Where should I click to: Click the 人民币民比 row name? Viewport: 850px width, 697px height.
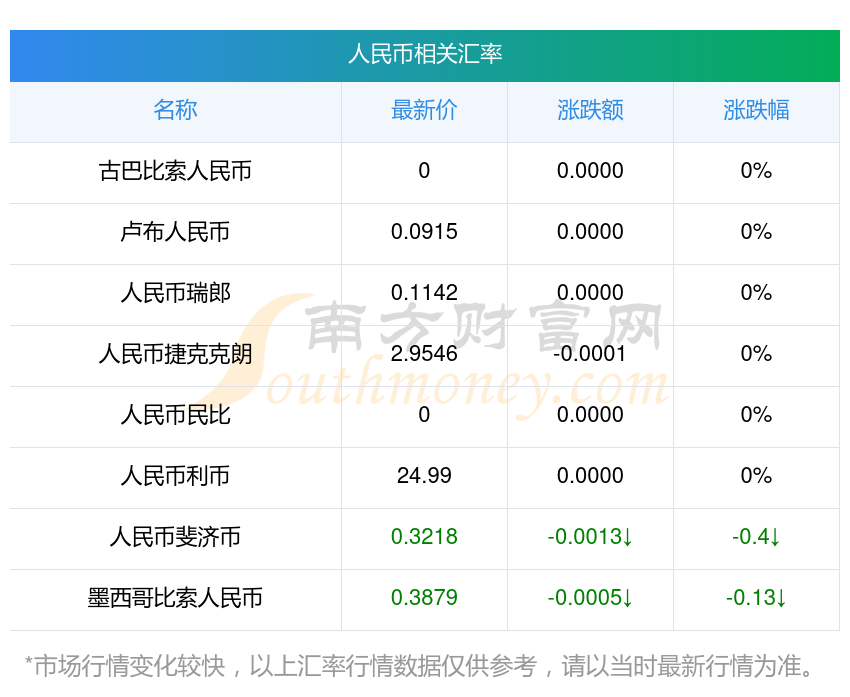(175, 415)
